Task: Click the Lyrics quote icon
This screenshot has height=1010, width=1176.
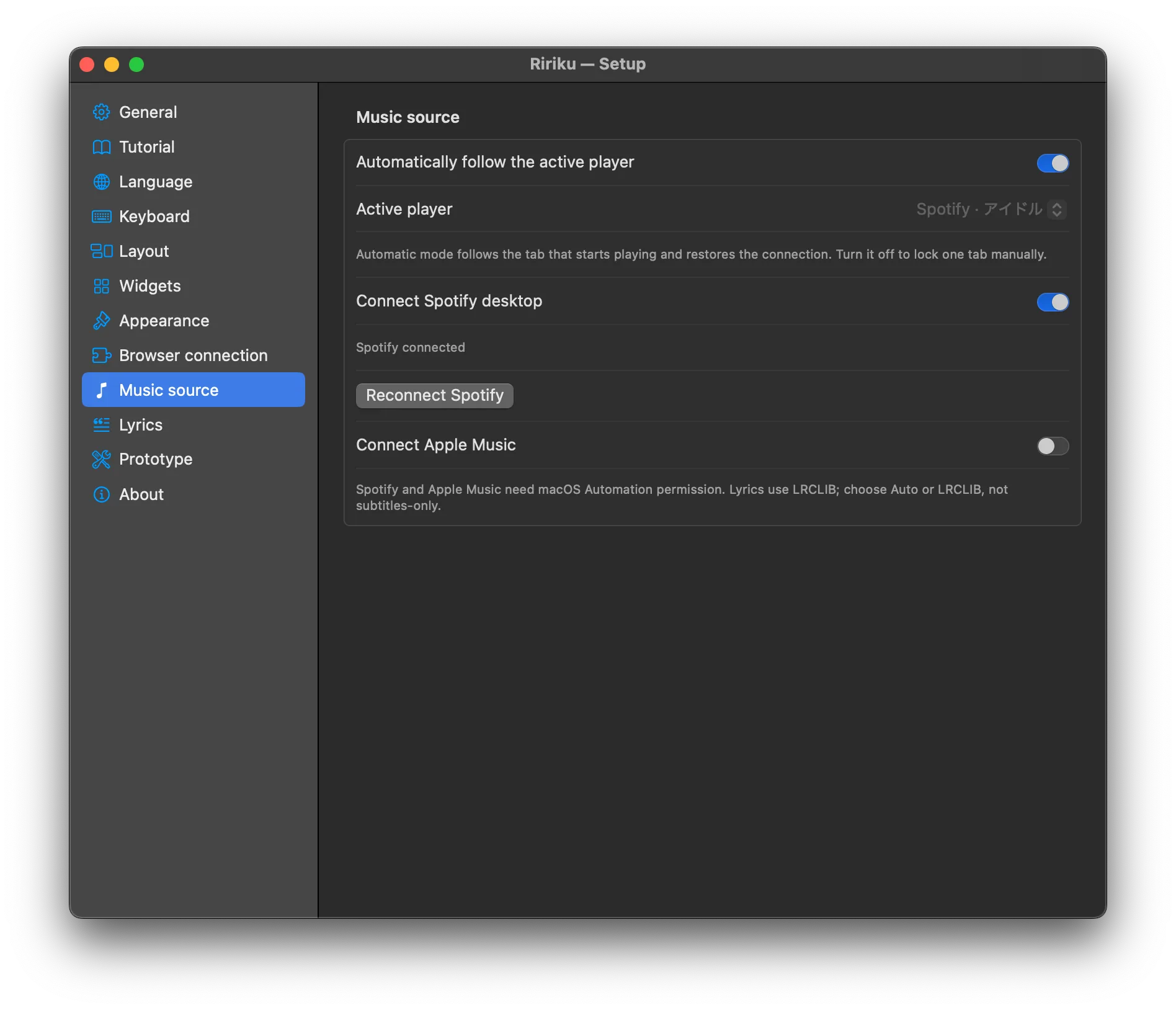Action: [x=101, y=425]
